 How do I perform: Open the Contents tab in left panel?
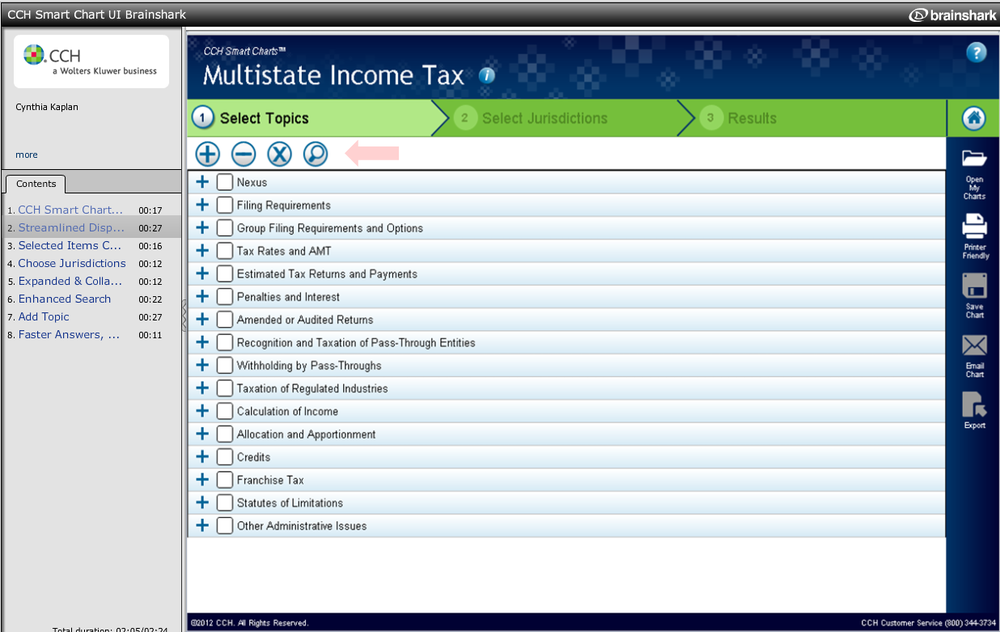(36, 184)
